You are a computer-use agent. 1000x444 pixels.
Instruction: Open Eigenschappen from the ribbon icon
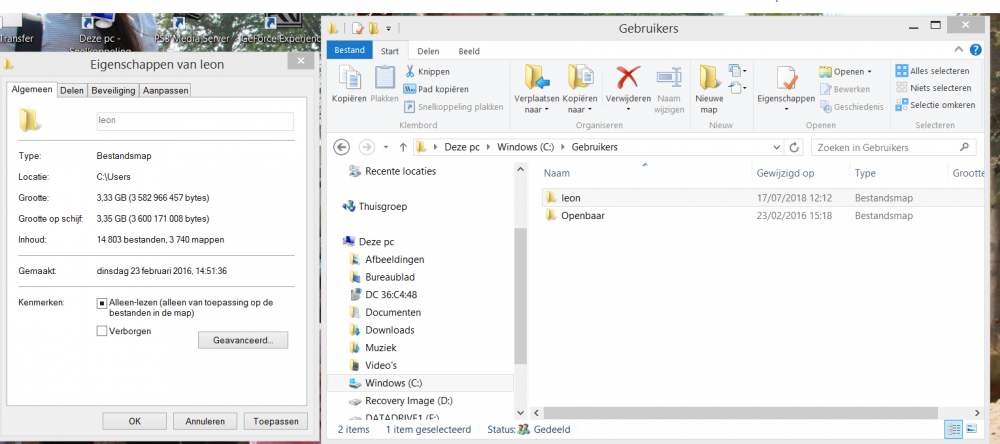[785, 78]
